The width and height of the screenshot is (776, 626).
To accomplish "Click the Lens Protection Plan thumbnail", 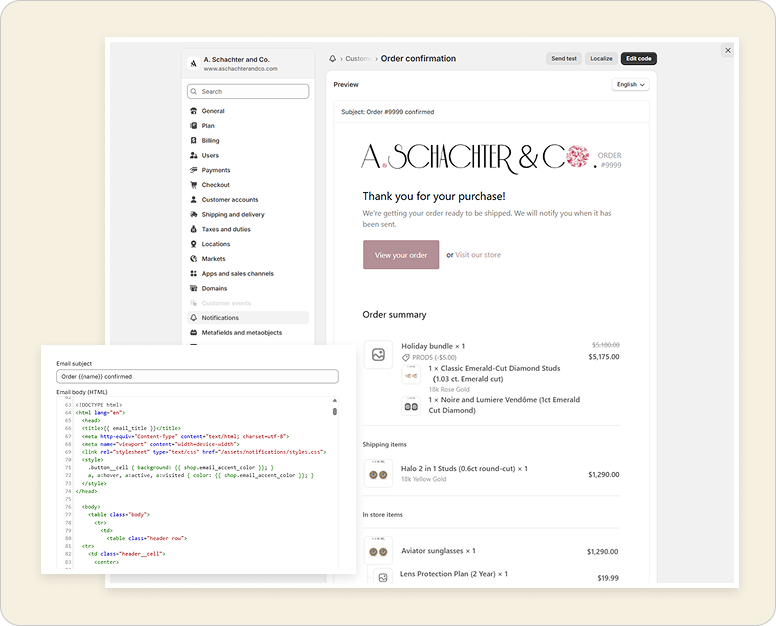I will 383,578.
